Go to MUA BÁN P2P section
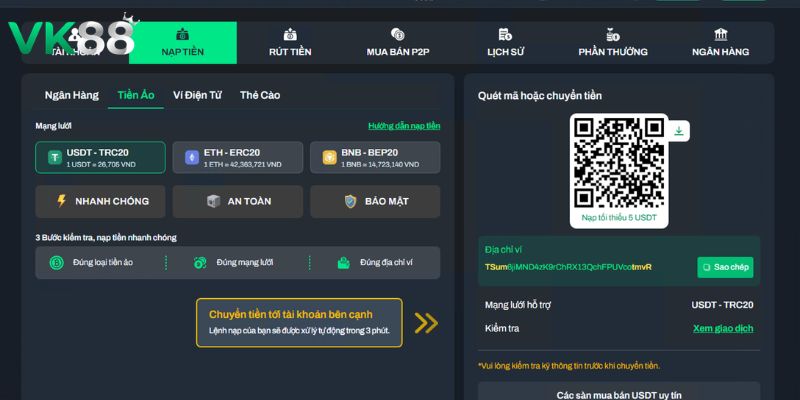The image size is (800, 400). point(397,43)
